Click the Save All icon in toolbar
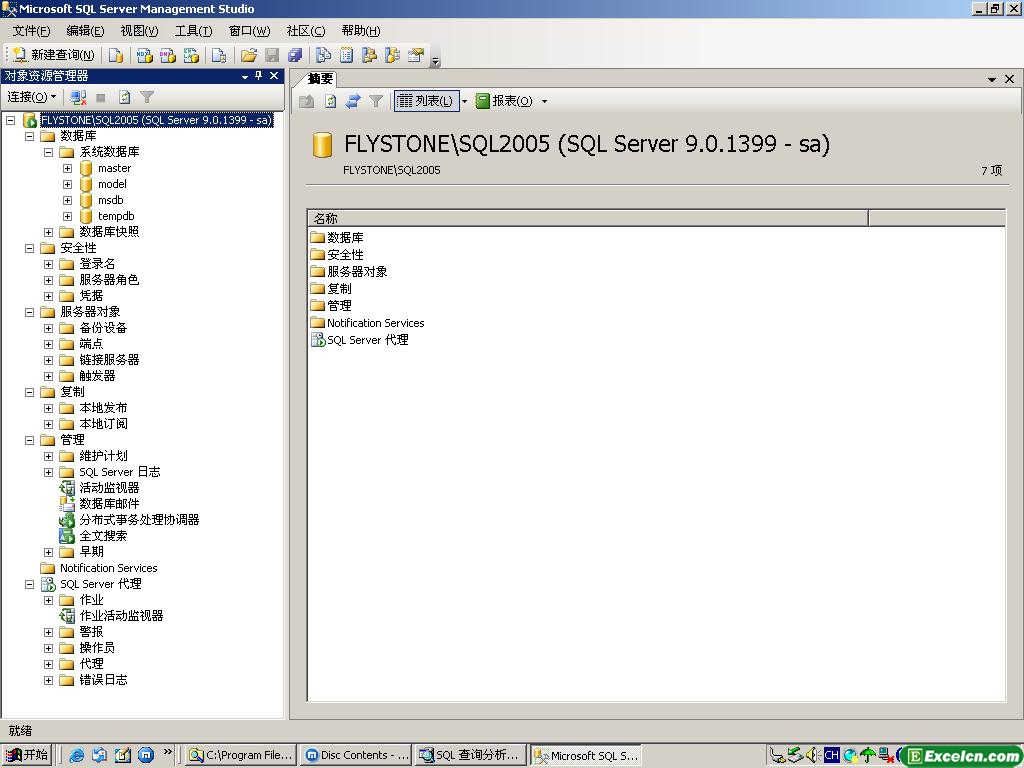Image resolution: width=1024 pixels, height=768 pixels. pos(295,55)
